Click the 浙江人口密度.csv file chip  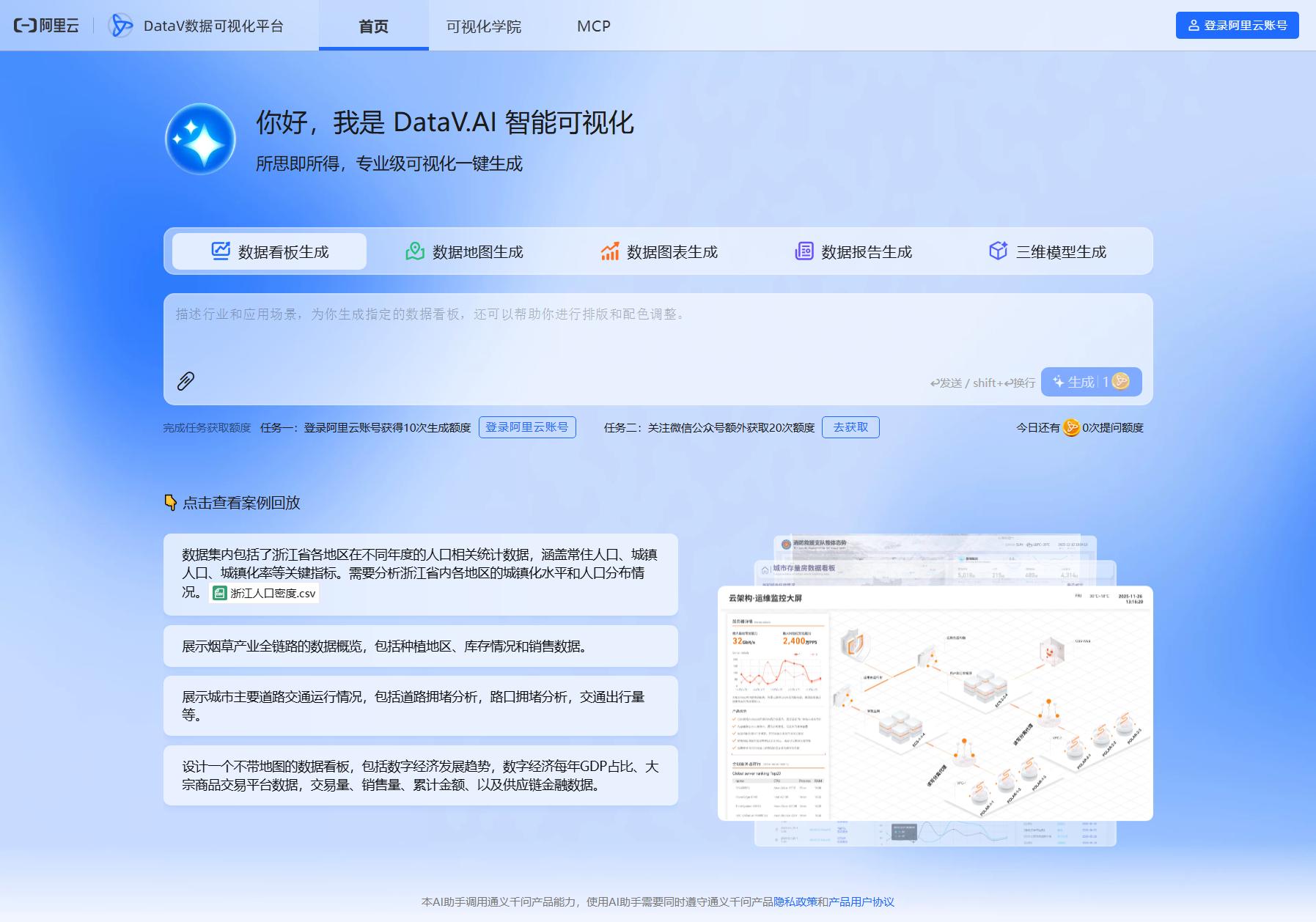pyautogui.click(x=264, y=593)
